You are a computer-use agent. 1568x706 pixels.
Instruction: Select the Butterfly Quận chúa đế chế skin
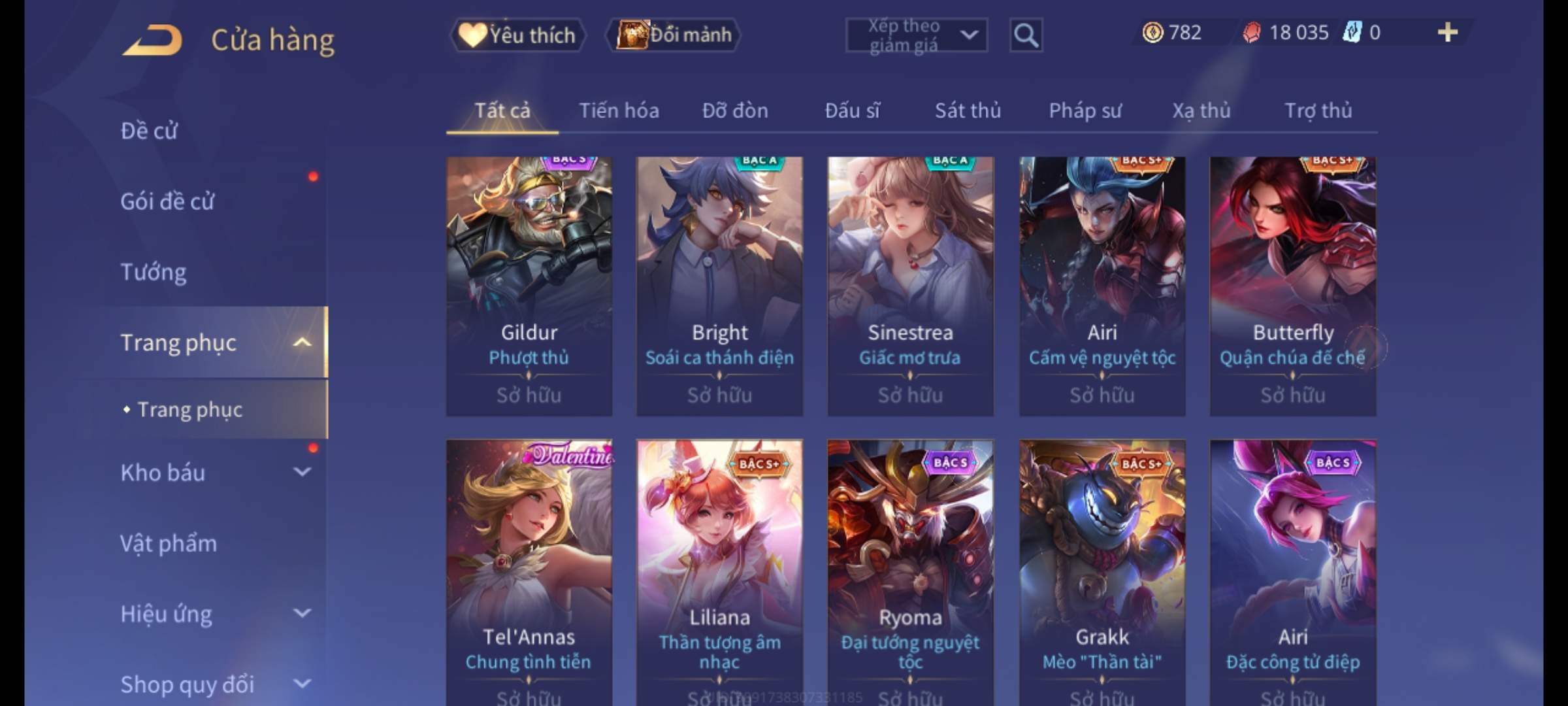click(1293, 286)
